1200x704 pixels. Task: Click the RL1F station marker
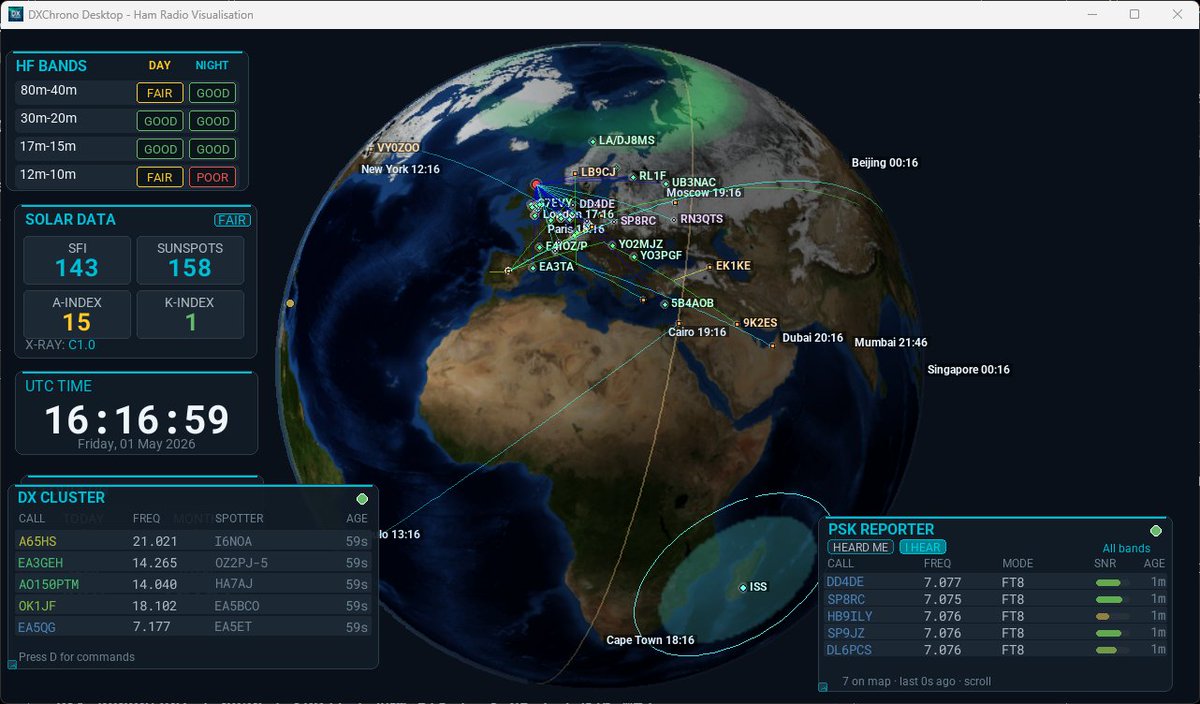pos(633,176)
